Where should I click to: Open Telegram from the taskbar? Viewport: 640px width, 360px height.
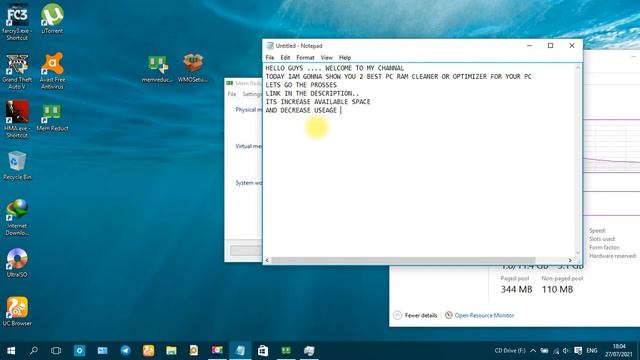click(x=125, y=351)
